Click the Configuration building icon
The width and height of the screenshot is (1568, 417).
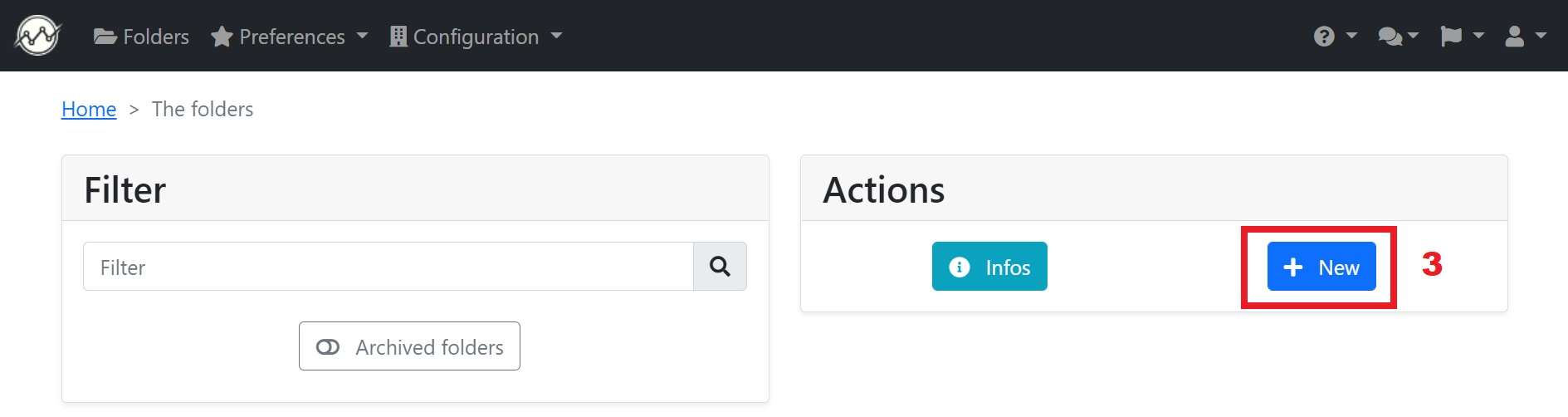pos(398,37)
